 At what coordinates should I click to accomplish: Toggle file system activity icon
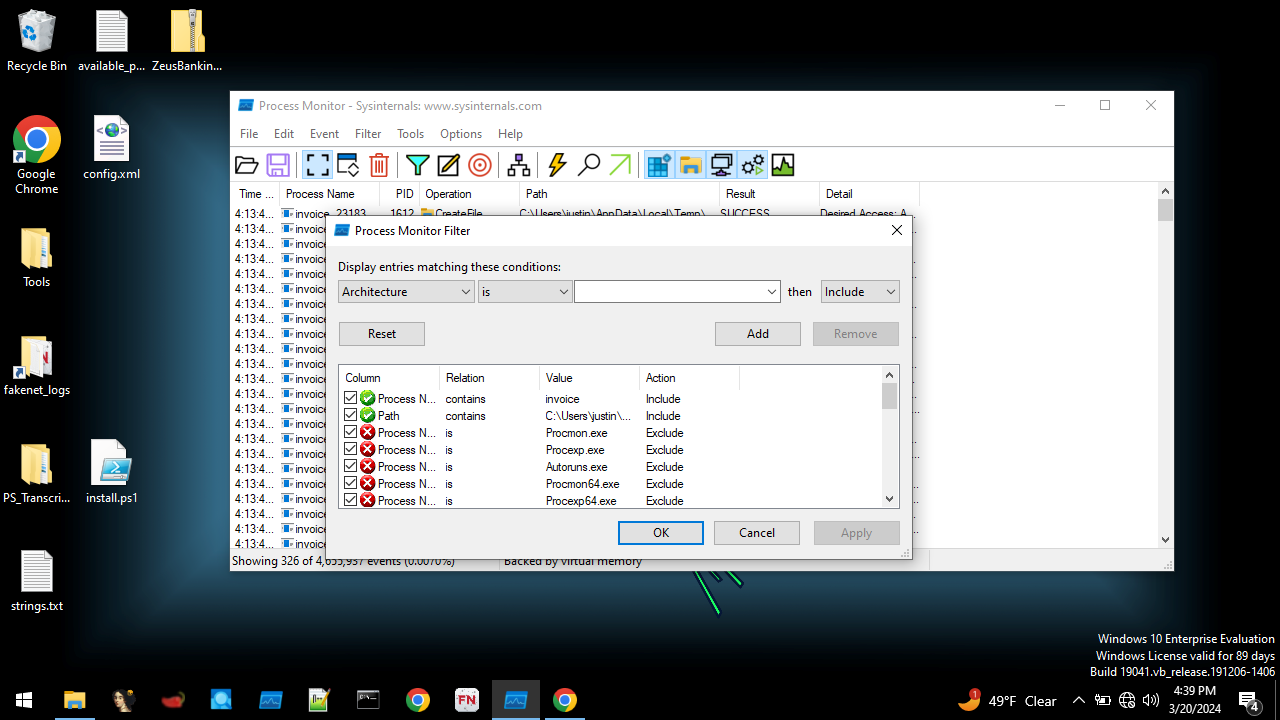[691, 165]
